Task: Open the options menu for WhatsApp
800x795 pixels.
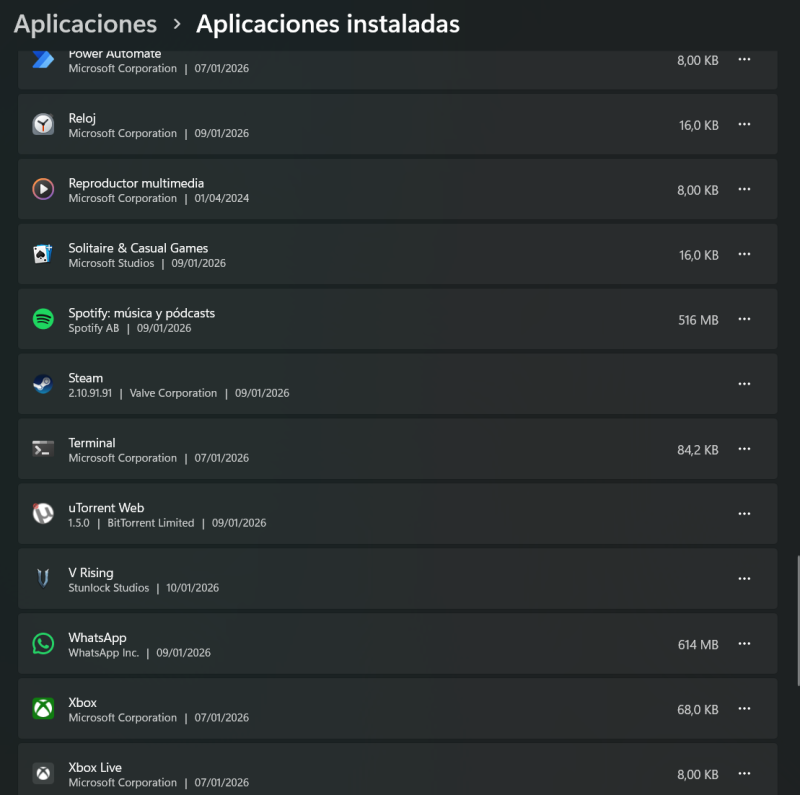Action: [744, 644]
